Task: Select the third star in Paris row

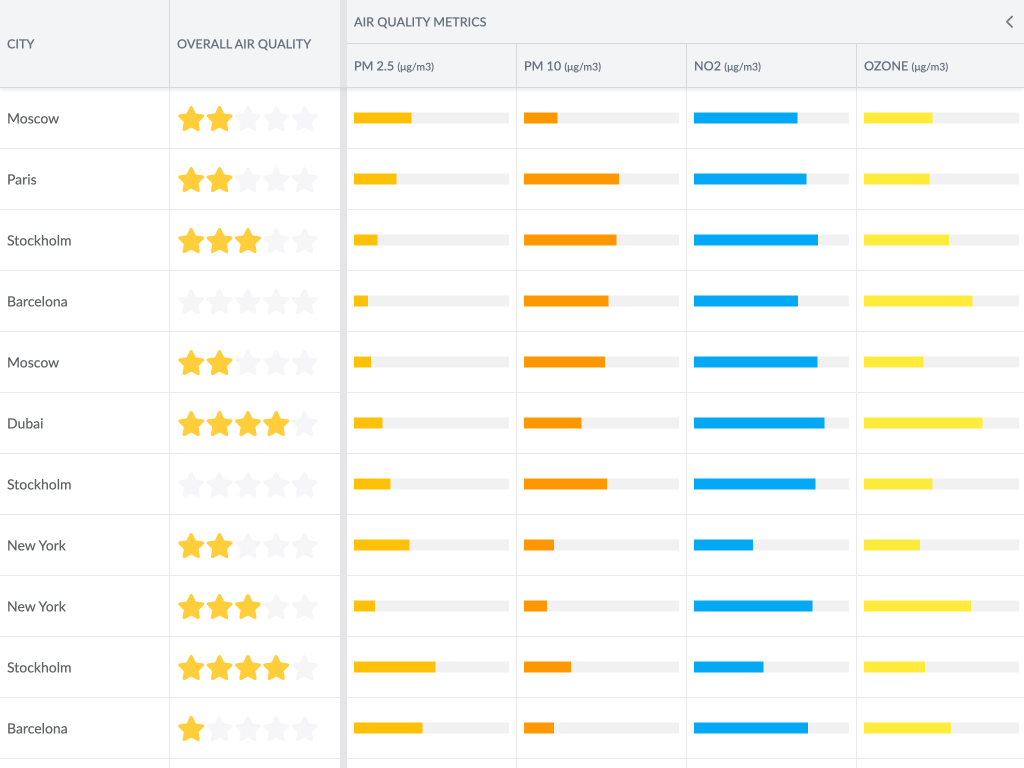Action: 248,180
